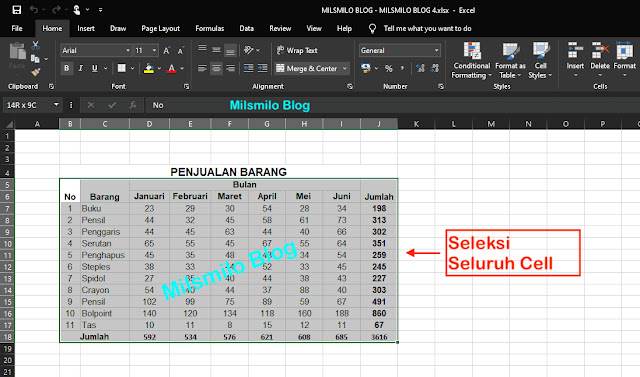Click Wrap Text button
Image resolution: width=640 pixels, height=377 pixels.
[x=297, y=50]
